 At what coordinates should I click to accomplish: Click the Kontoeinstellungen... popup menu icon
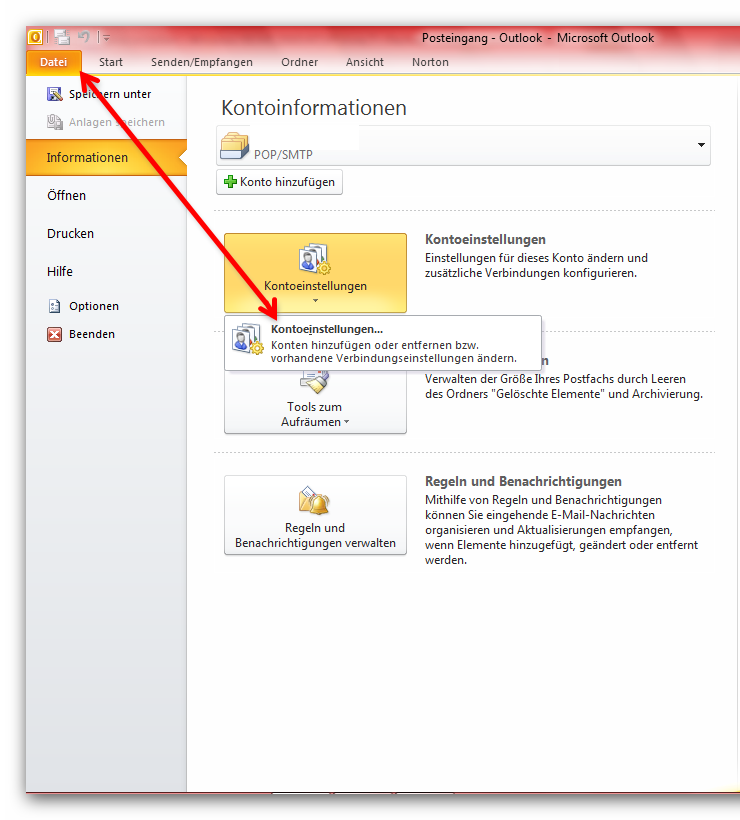pyautogui.click(x=248, y=339)
